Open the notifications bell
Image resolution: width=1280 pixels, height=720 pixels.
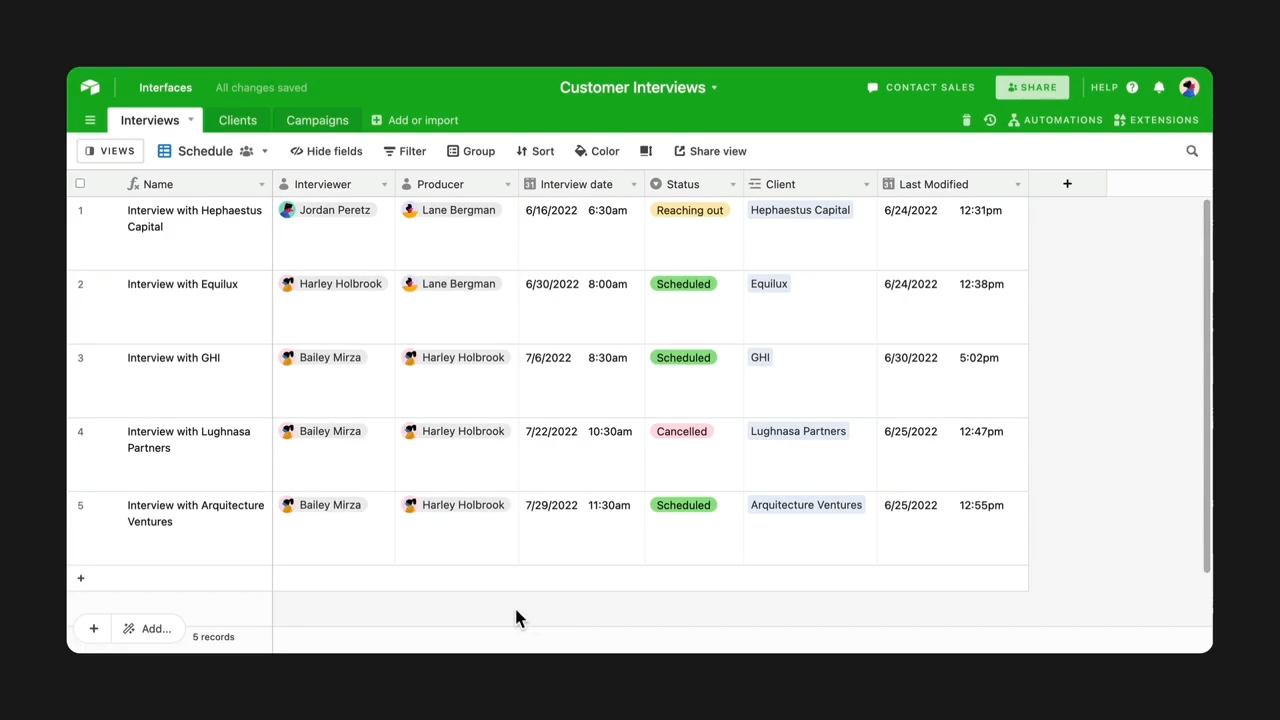(x=1159, y=87)
